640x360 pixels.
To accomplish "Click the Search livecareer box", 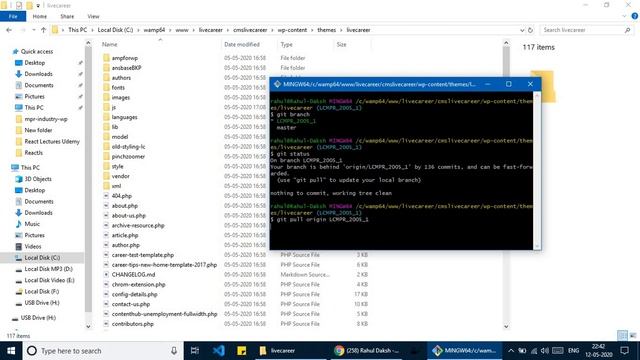I will pyautogui.click(x=586, y=30).
